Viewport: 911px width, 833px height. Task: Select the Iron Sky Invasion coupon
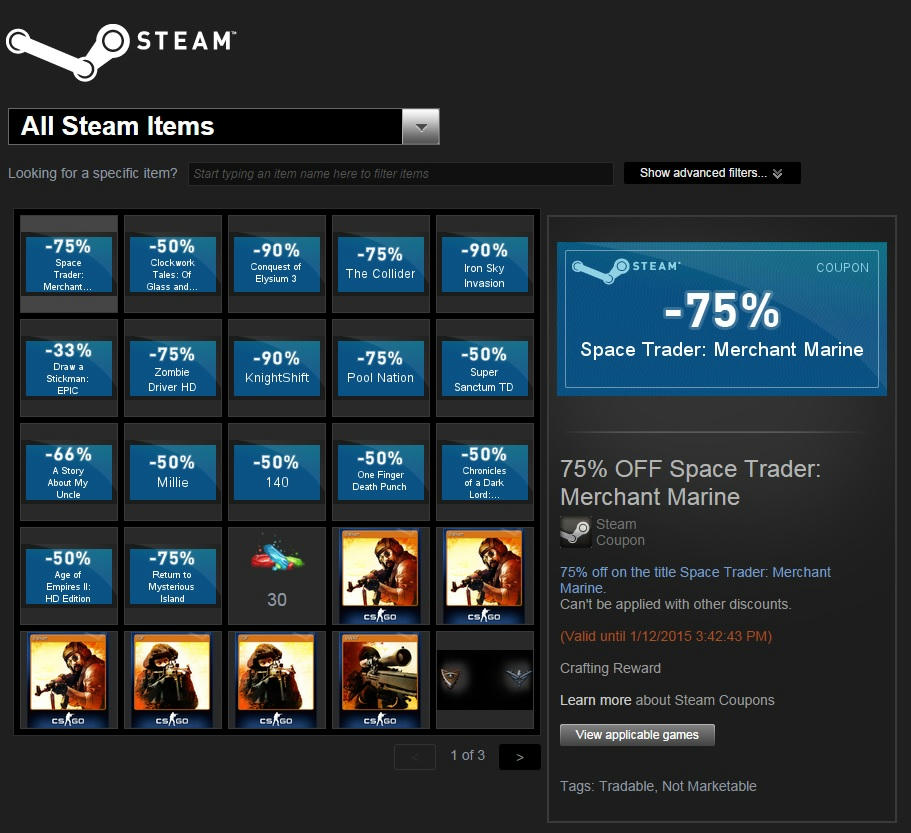tap(485, 264)
